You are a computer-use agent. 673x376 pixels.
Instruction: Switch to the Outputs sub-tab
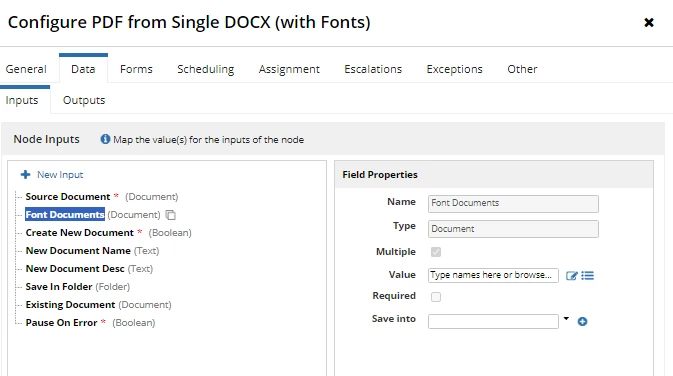pyautogui.click(x=84, y=100)
